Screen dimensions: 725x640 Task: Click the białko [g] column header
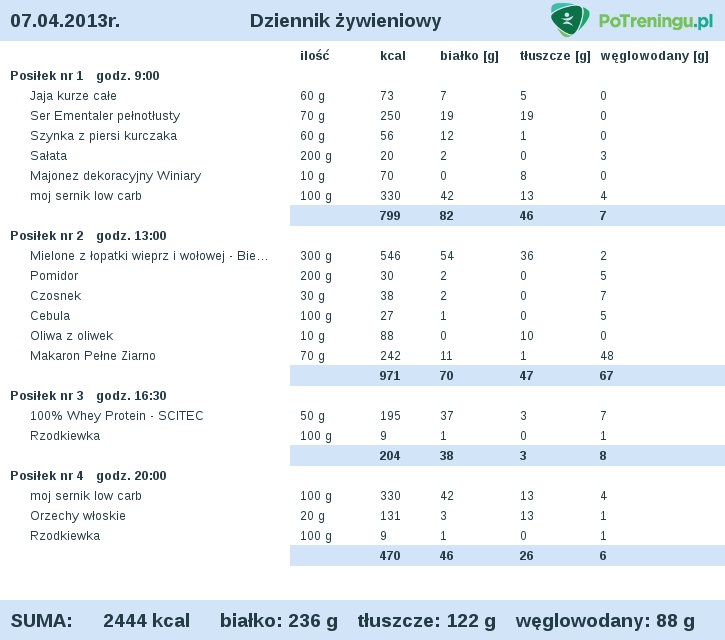469,56
